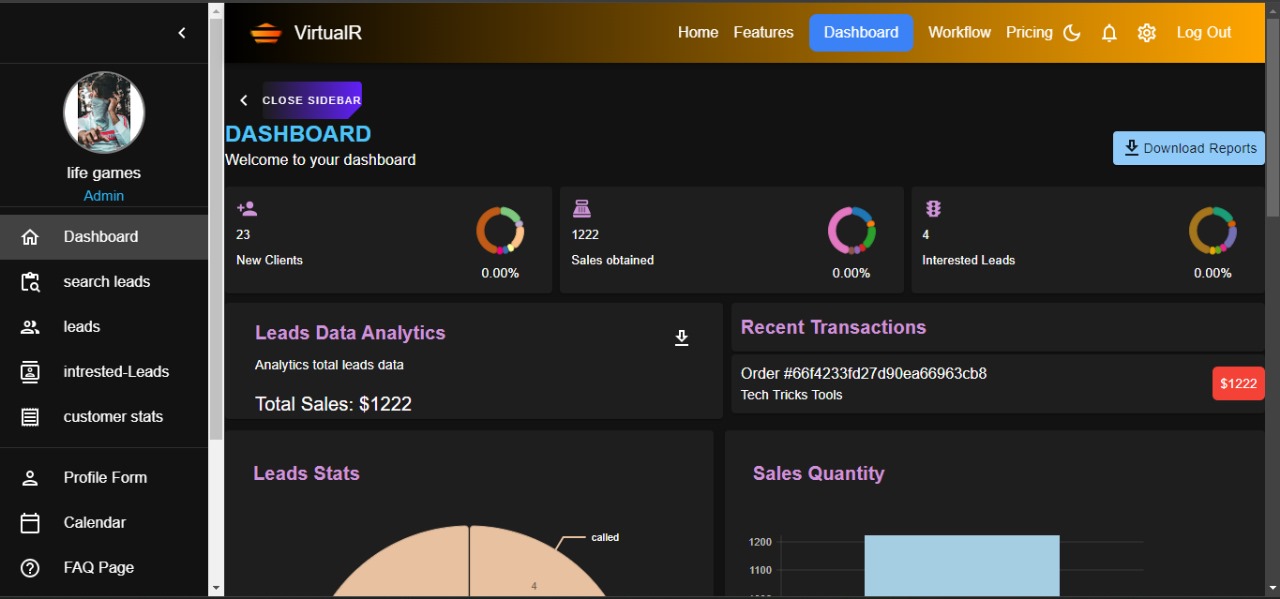Click the intrested-Leads icon
Image resolution: width=1280 pixels, height=599 pixels.
pyautogui.click(x=30, y=372)
